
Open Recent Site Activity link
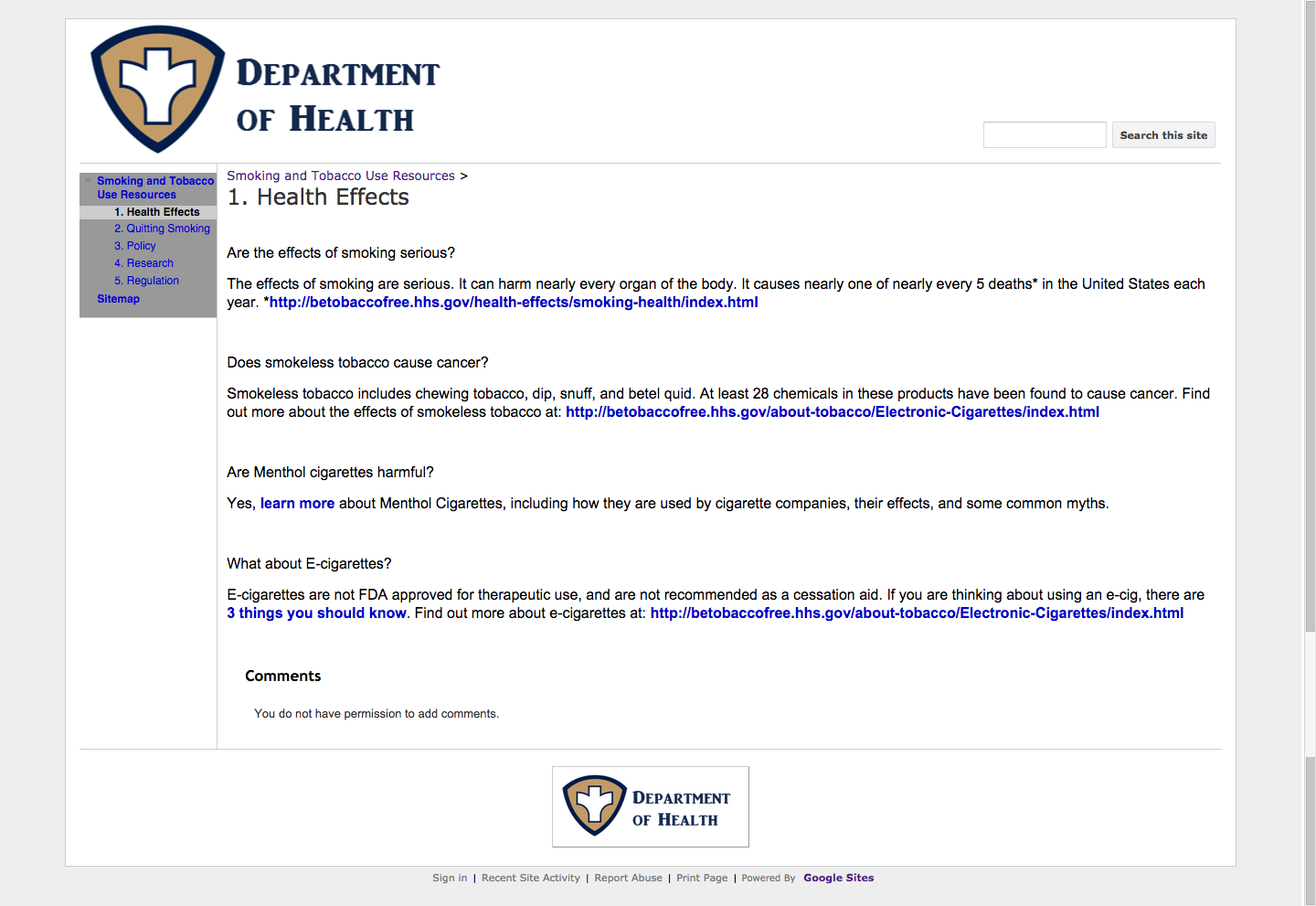click(x=531, y=878)
